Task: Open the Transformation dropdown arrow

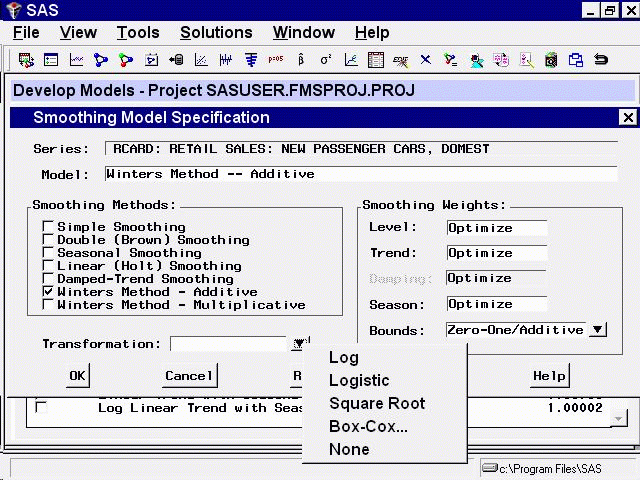Action: [x=300, y=343]
